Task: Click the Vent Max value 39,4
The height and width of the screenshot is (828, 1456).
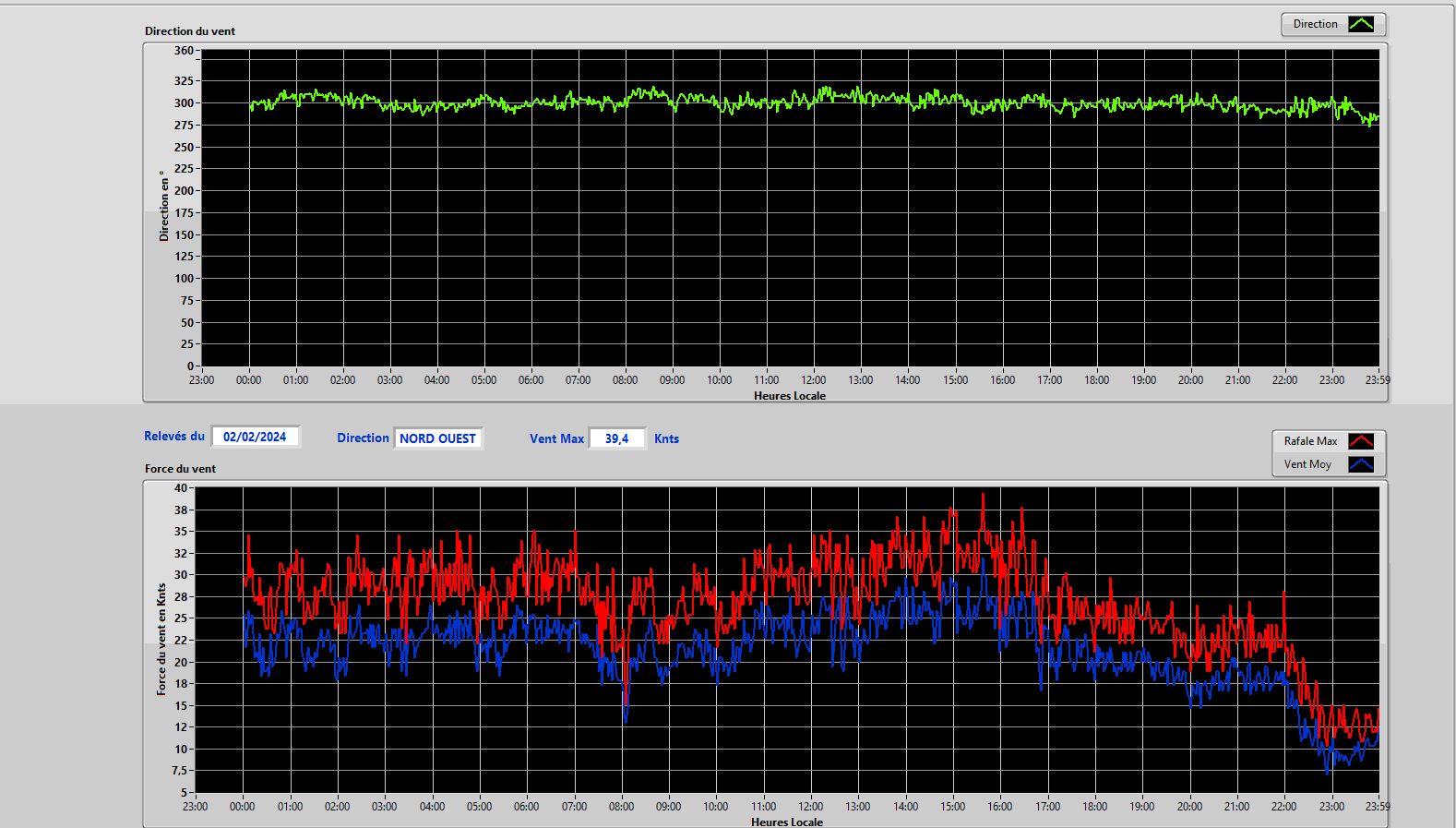Action: point(616,438)
